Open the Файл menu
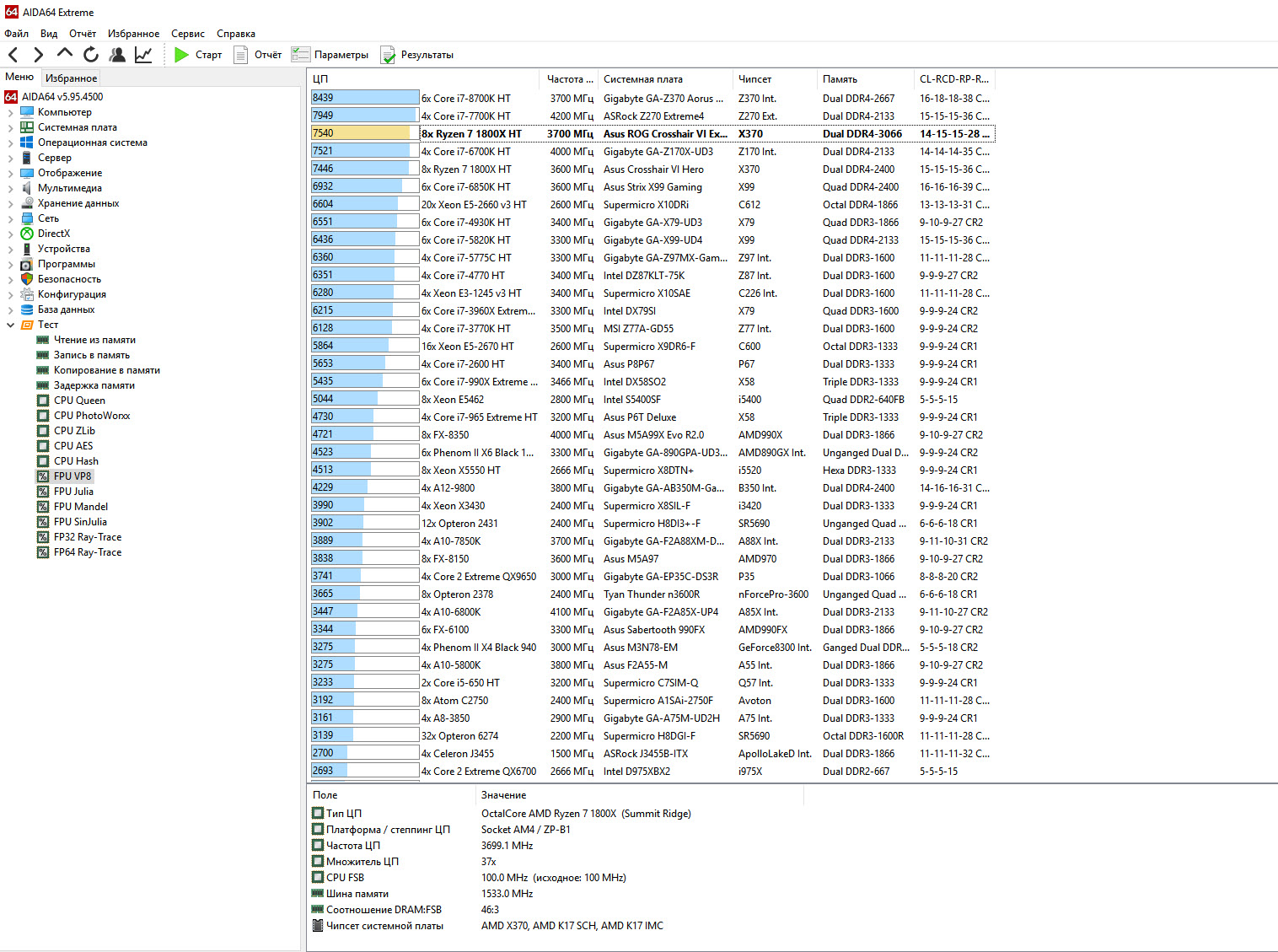 click(17, 34)
